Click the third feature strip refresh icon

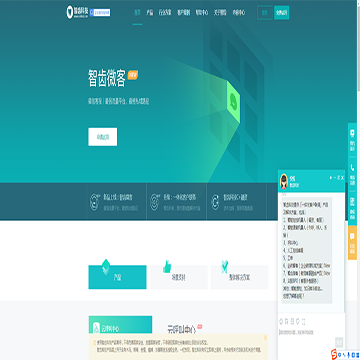click(215, 202)
